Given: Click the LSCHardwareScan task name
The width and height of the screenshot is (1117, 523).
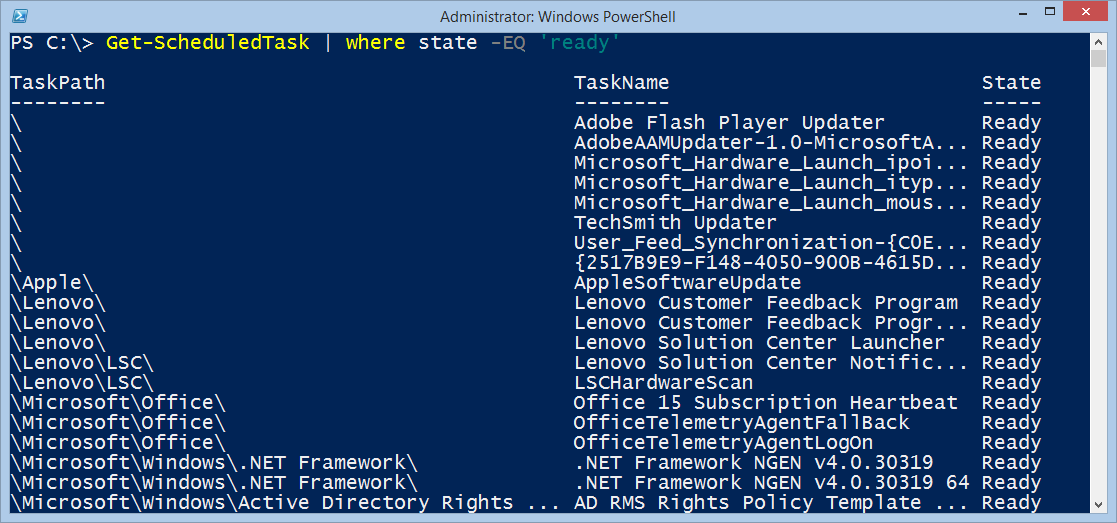Looking at the screenshot, I should point(663,383).
